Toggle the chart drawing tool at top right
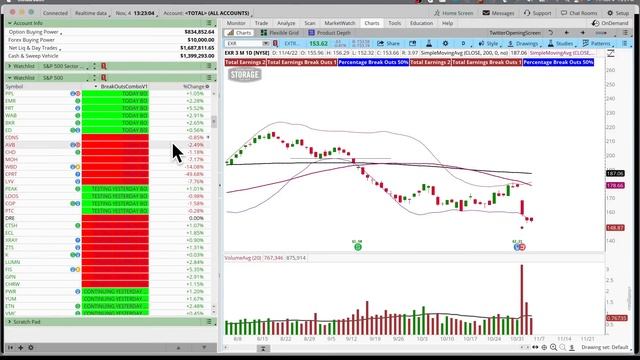Screen dimensions: 640x360 click(611, 53)
